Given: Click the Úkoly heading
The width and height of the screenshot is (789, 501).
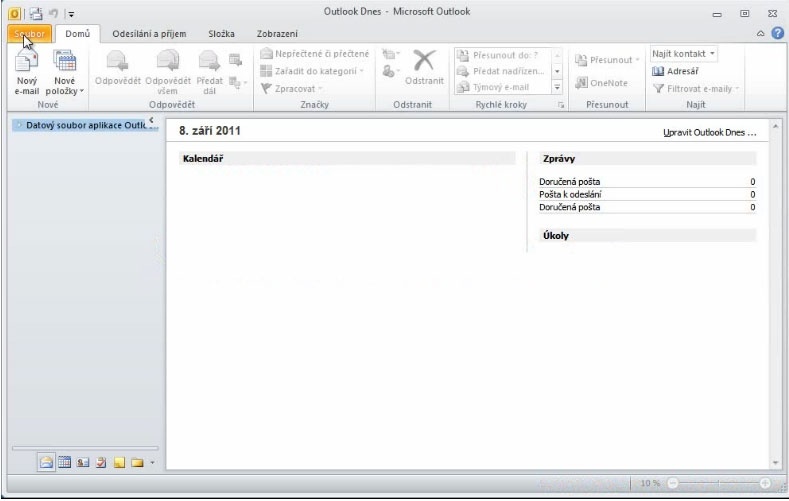Looking at the screenshot, I should tap(556, 235).
